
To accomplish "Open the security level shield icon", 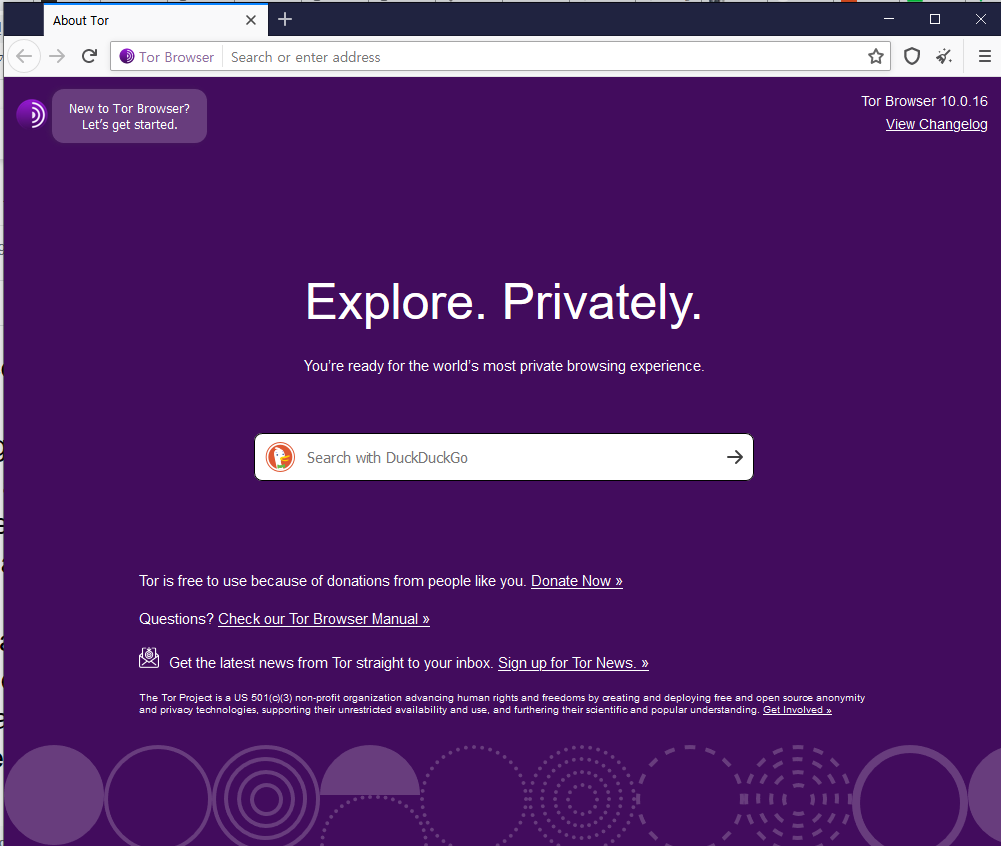I will 912,57.
